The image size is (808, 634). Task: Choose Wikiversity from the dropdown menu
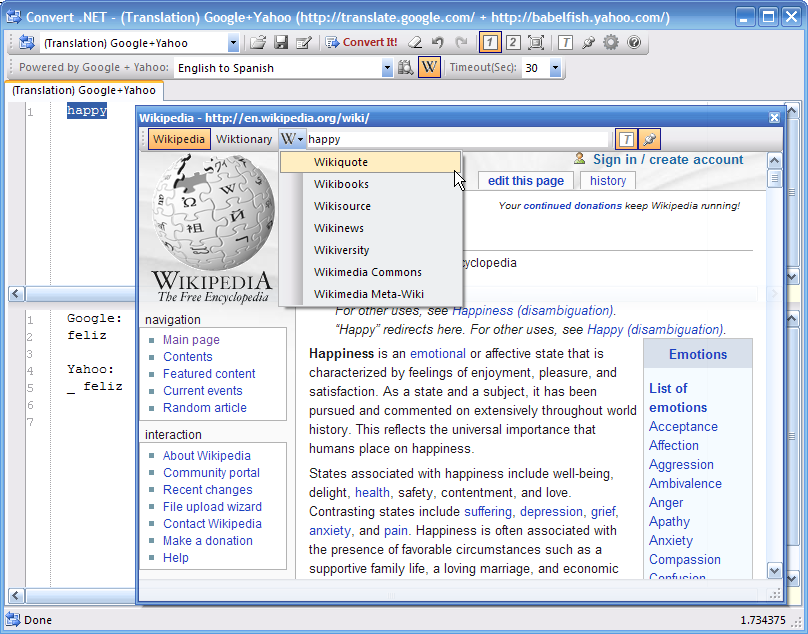point(370,251)
